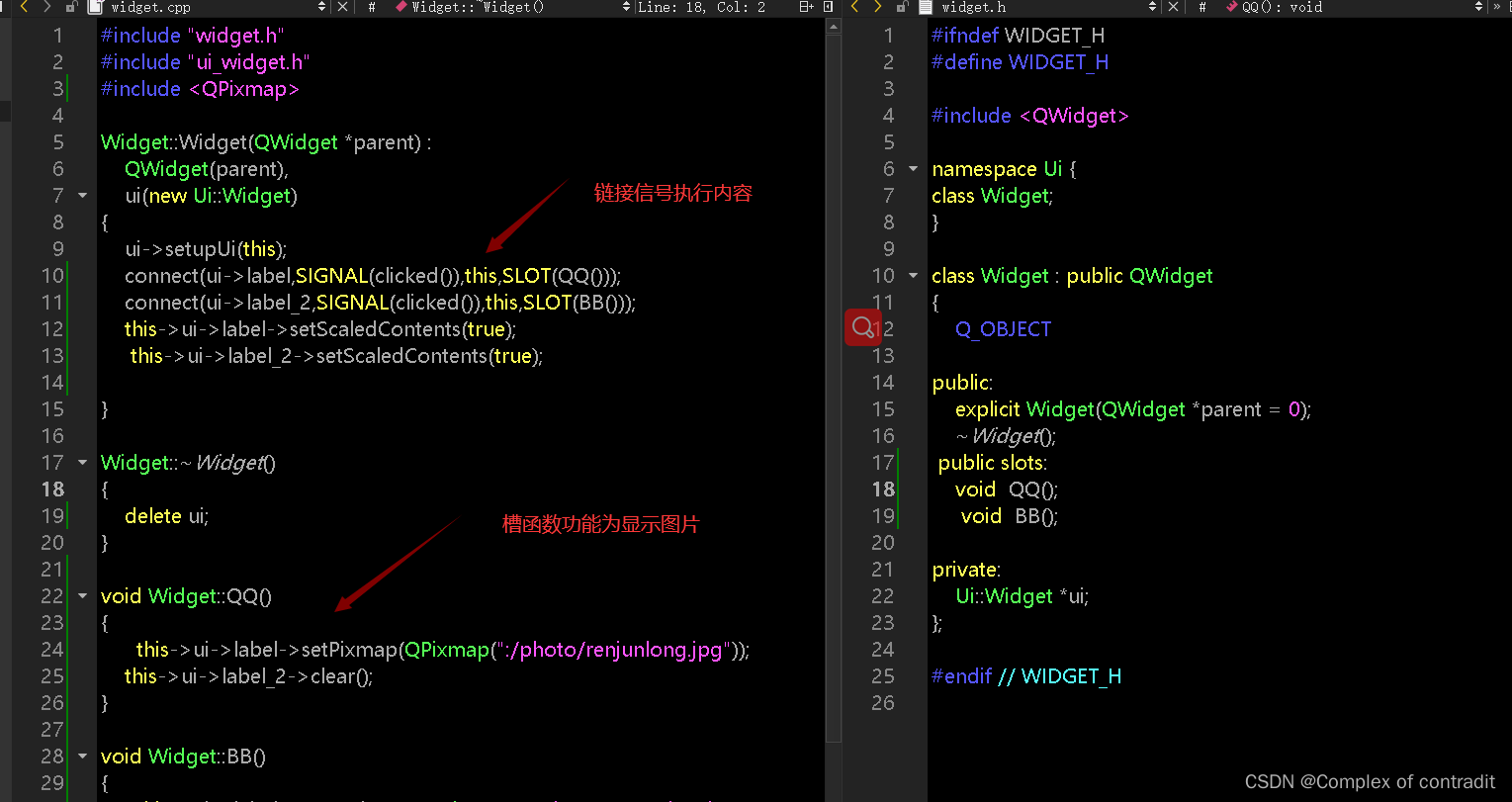Click the label_2->clear(); line
The height and width of the screenshot is (802, 1512).
tap(249, 675)
